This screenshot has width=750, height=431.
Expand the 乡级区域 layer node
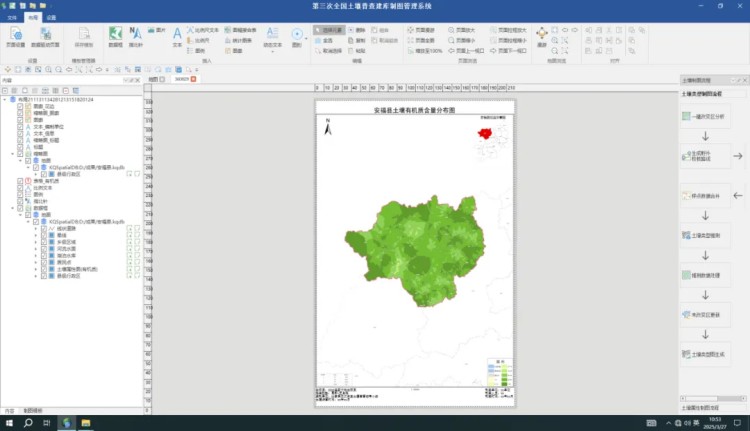[x=35, y=241]
